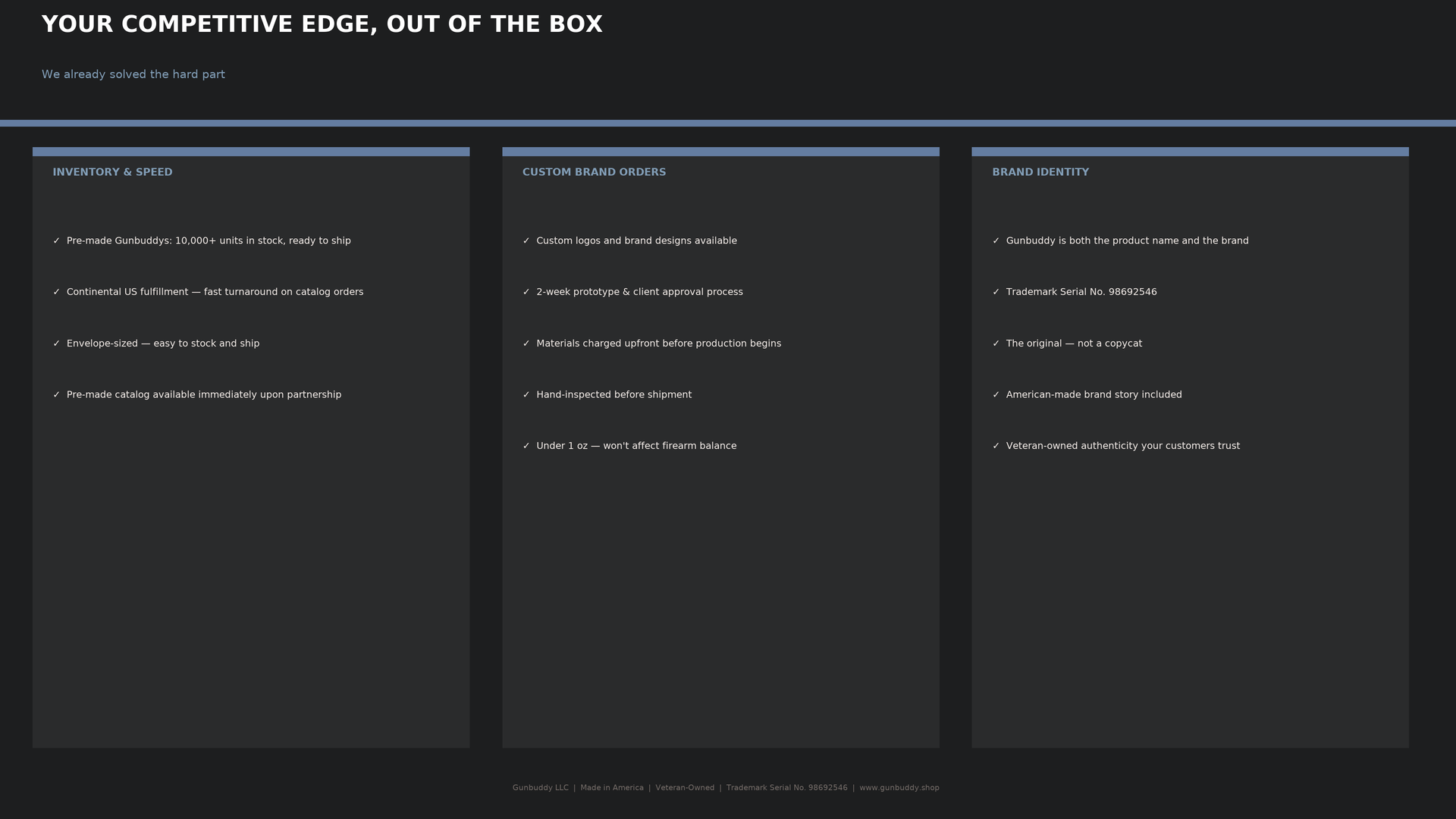Click '2-week prototype & client approval process'
This screenshot has width=1456, height=819.
click(639, 292)
